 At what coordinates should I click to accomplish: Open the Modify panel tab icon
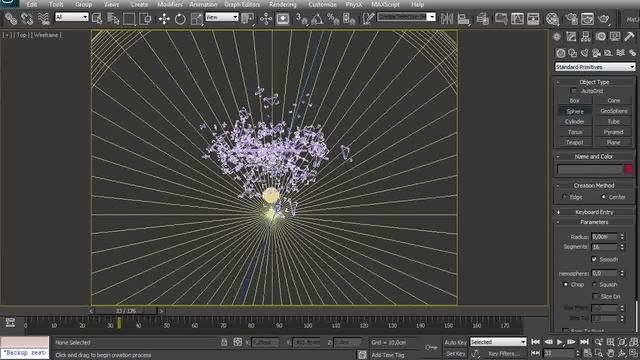pyautogui.click(x=571, y=37)
